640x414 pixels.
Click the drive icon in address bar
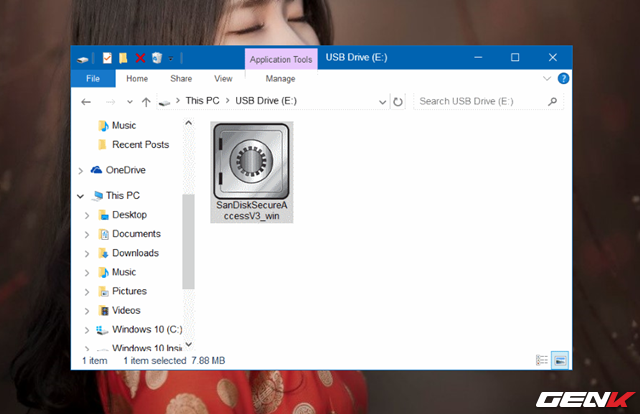pos(164,102)
